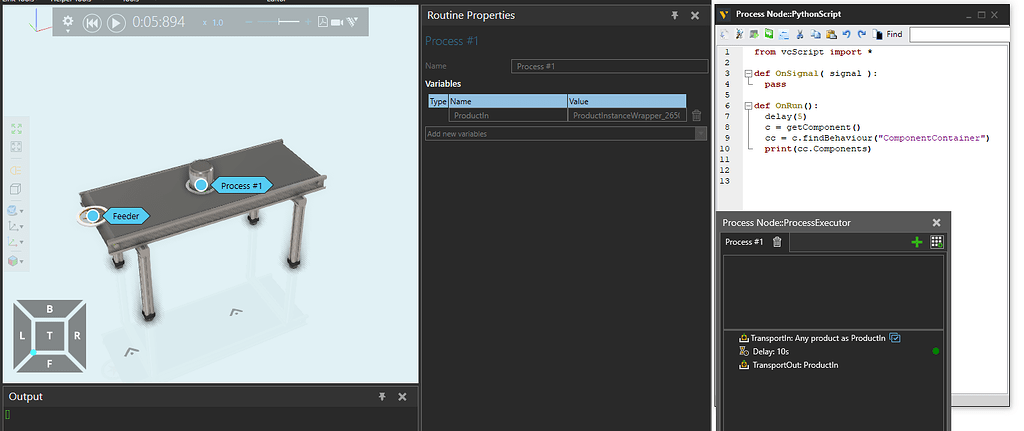1024x431 pixels.
Task: Add a statement with green plus
Action: [x=917, y=242]
